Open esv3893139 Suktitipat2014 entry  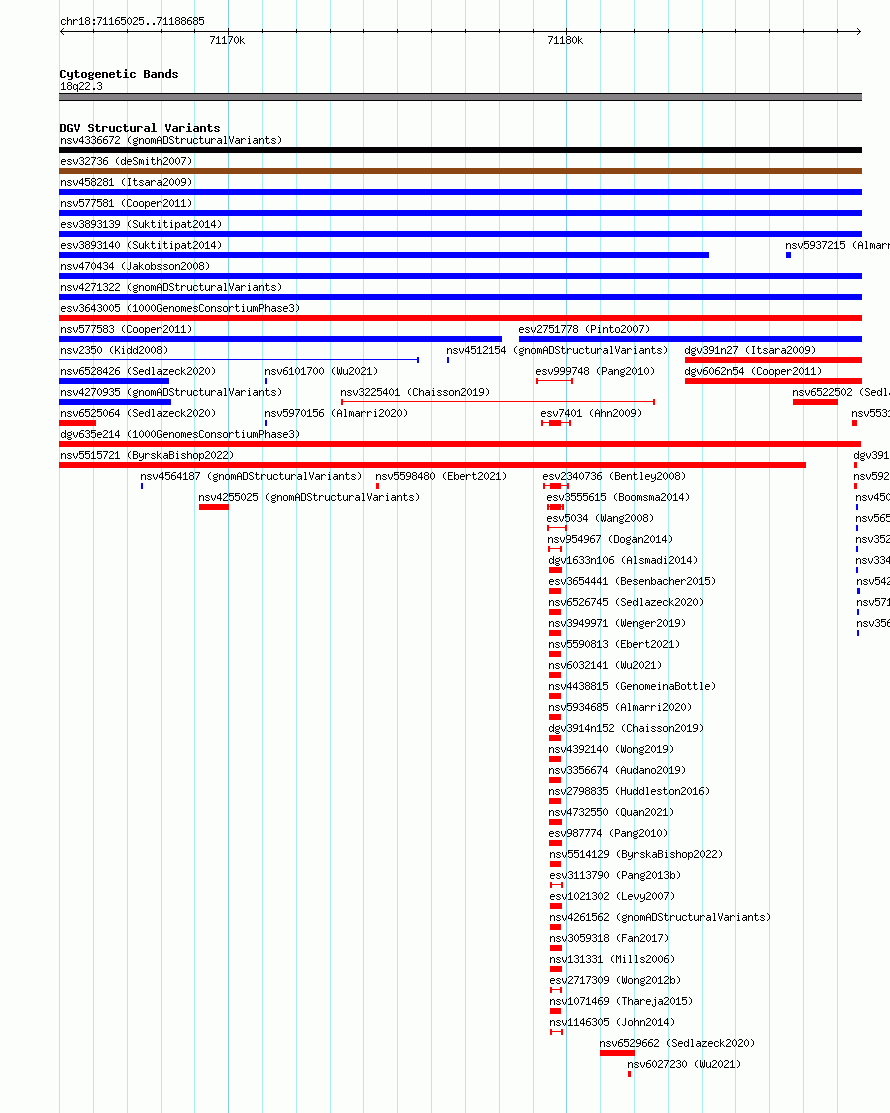(x=141, y=224)
